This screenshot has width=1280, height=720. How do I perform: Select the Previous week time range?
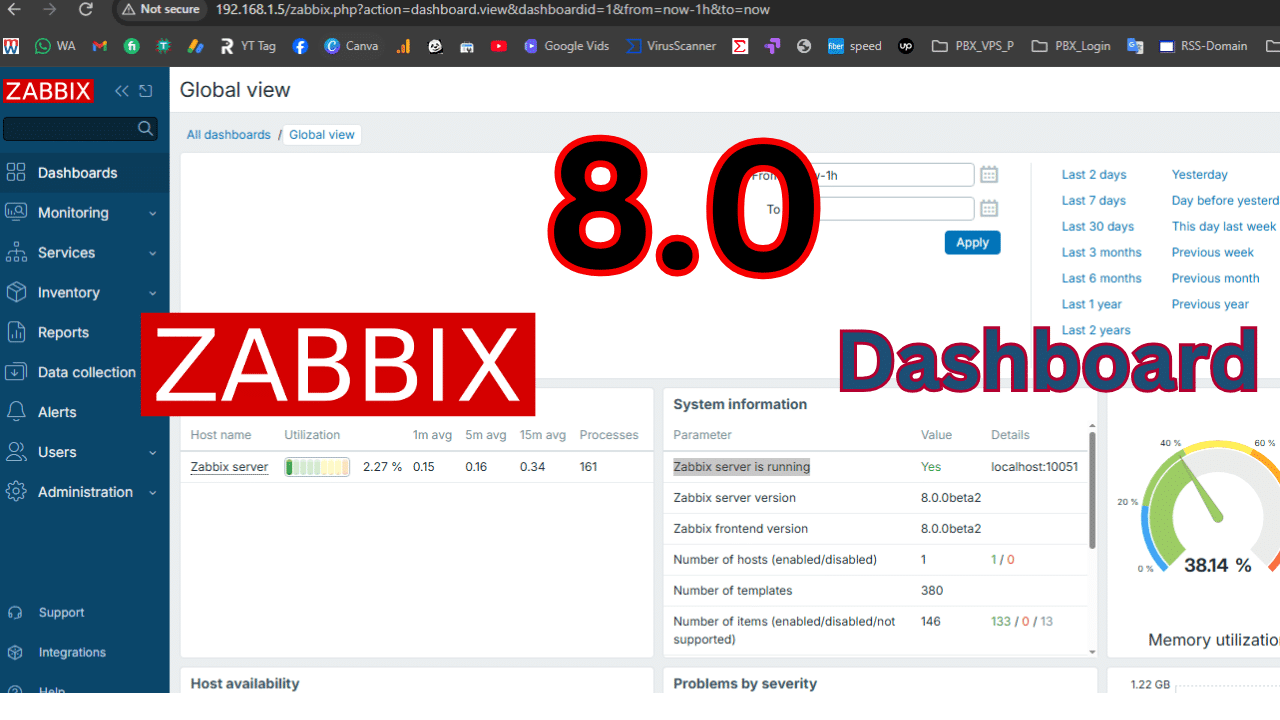[x=1213, y=253]
